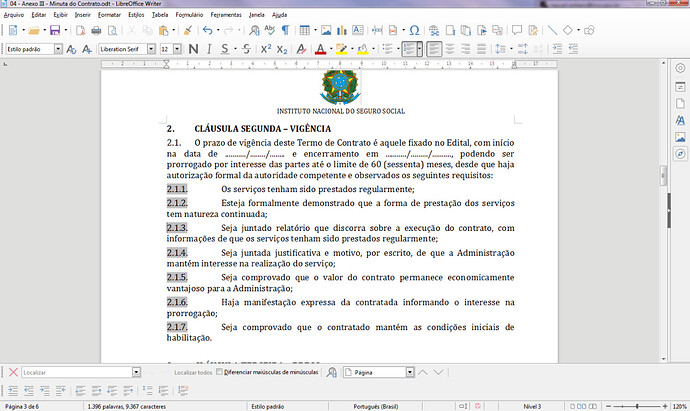Toggle Underline formatting S button

[225, 49]
